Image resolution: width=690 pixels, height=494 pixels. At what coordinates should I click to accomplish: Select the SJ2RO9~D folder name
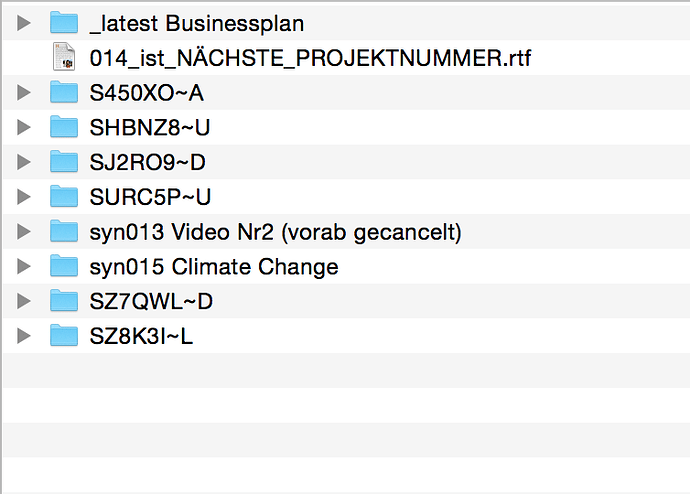click(x=147, y=162)
